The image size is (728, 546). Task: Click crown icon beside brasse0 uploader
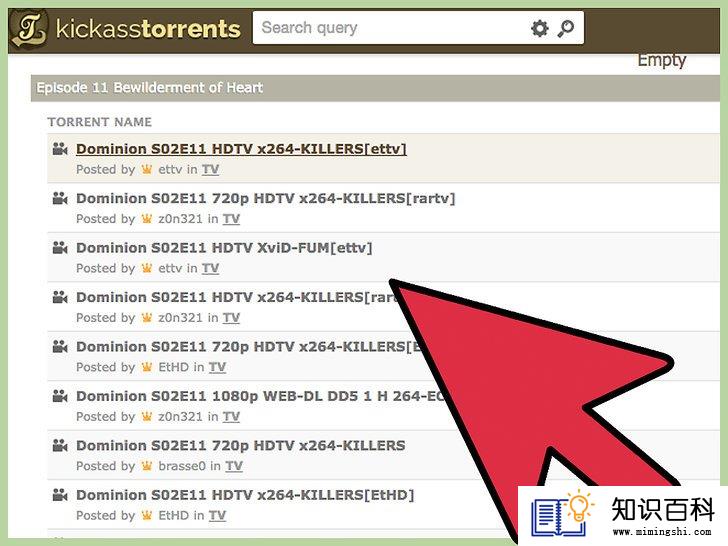point(147,466)
